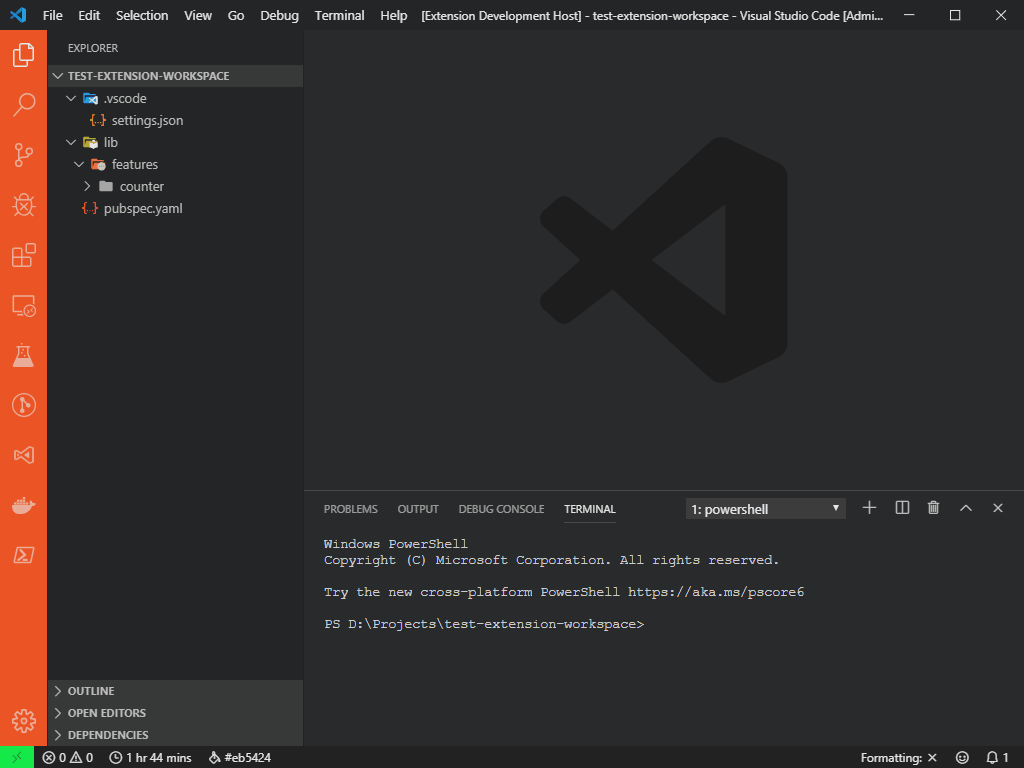Click the https://aka.ms/pscore6 link
The width and height of the screenshot is (1024, 768).
[x=716, y=592]
